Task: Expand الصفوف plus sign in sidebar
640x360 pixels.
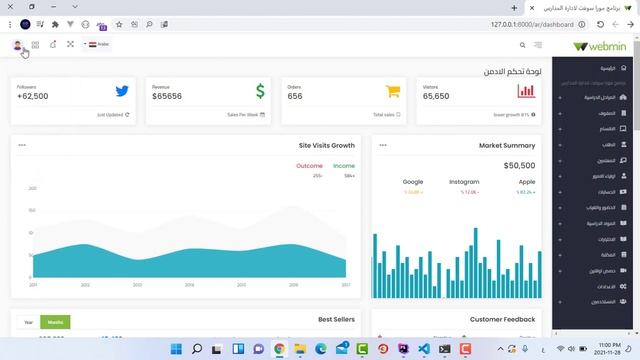Action: point(560,113)
